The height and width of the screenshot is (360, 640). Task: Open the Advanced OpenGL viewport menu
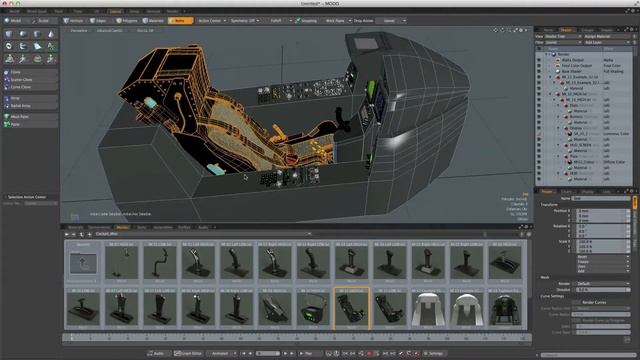(x=110, y=31)
